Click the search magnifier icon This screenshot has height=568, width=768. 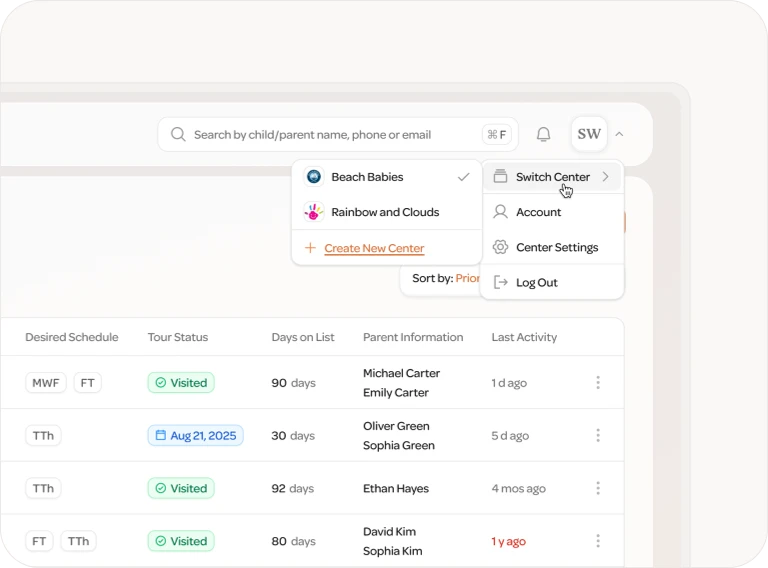pos(178,134)
